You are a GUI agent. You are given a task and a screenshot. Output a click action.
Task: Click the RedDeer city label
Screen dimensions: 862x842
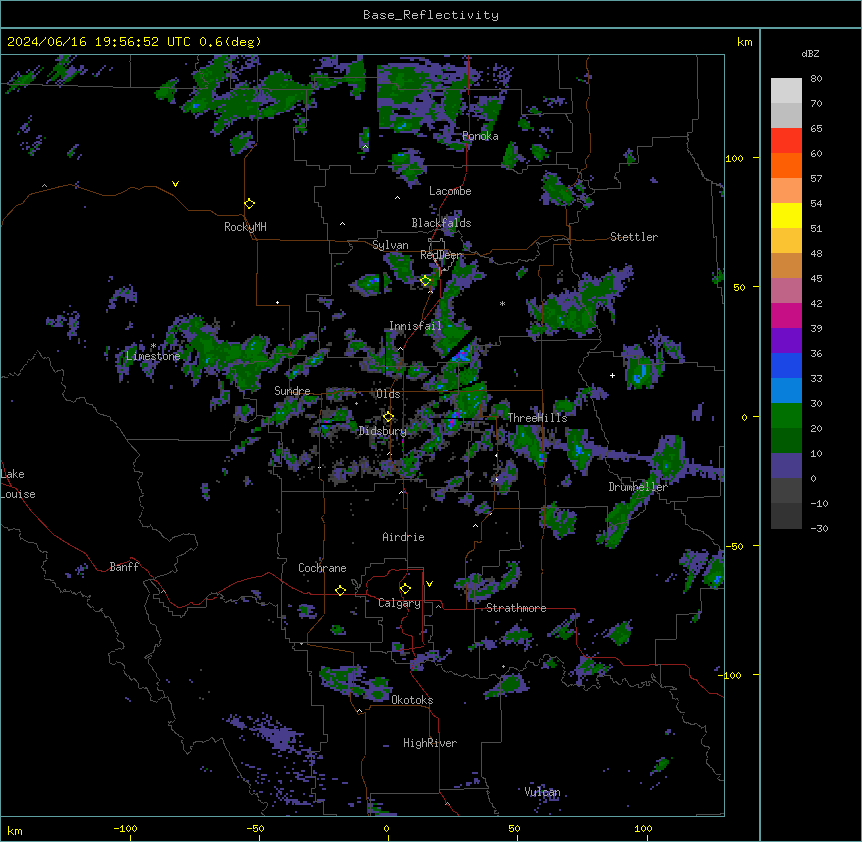tap(441, 255)
